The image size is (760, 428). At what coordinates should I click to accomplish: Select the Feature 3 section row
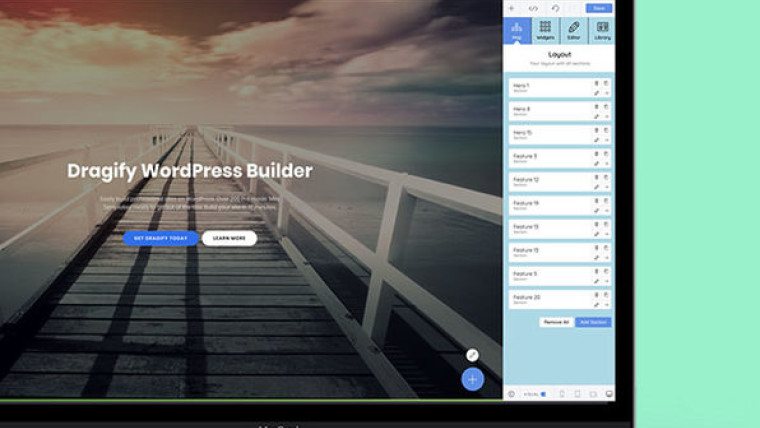[559, 159]
